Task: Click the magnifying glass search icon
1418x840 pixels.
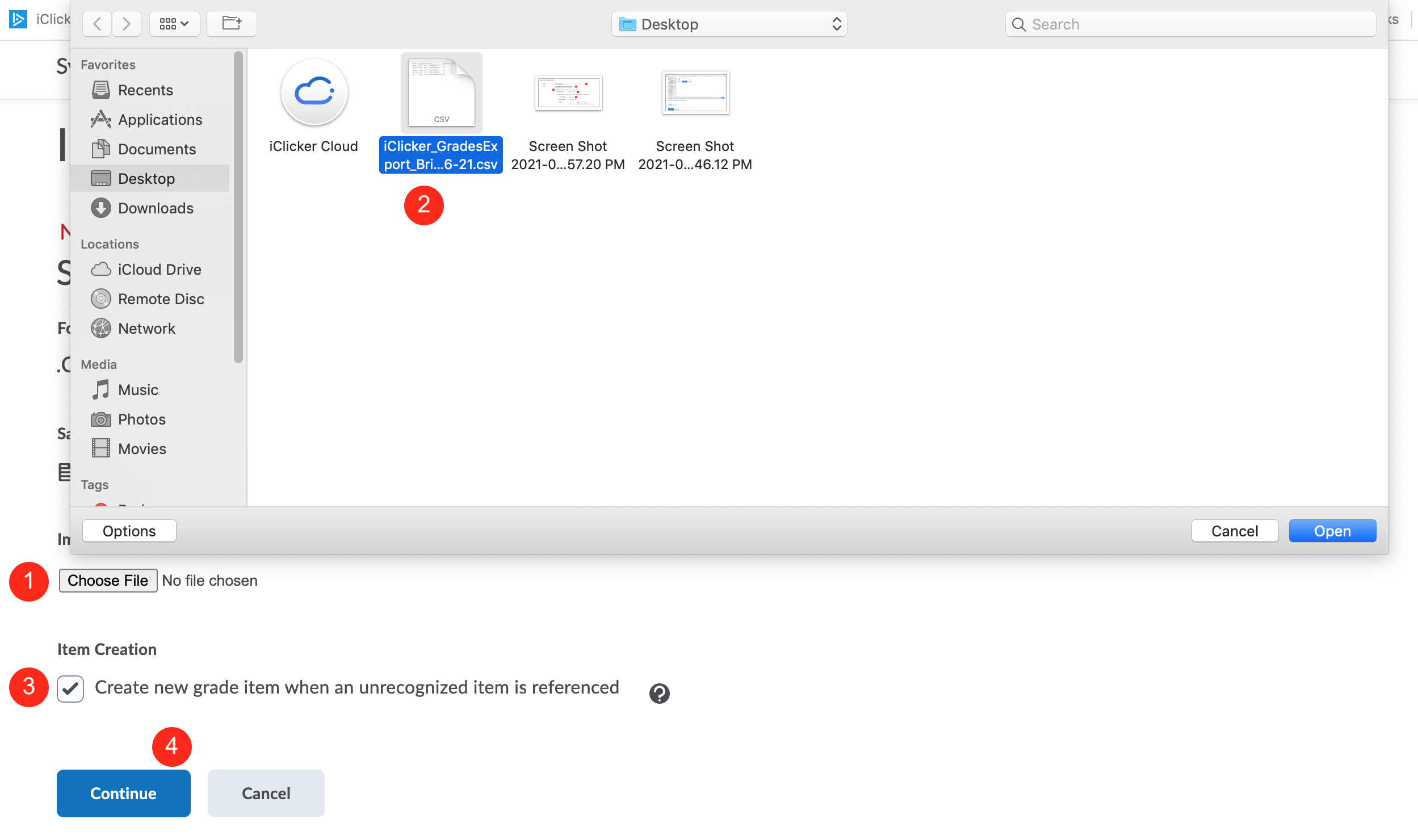Action: [1019, 24]
